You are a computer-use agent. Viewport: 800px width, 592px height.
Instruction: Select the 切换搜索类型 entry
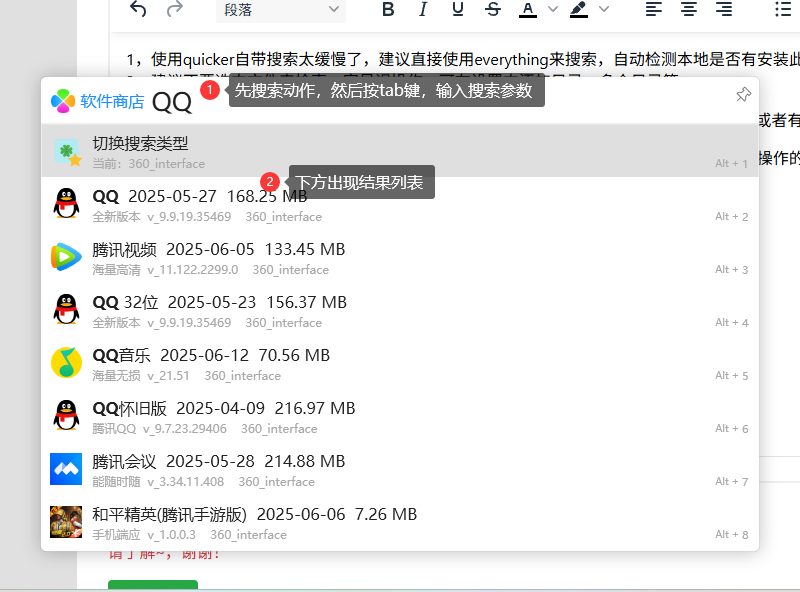[400, 151]
